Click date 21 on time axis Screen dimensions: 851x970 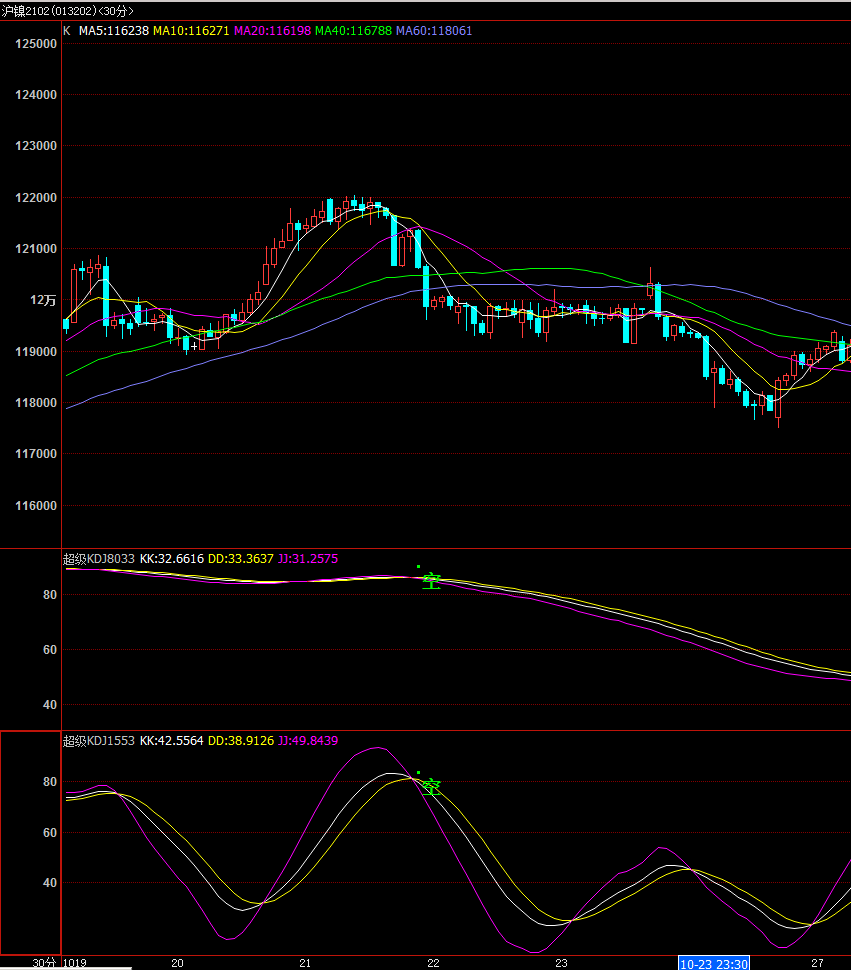(306, 963)
